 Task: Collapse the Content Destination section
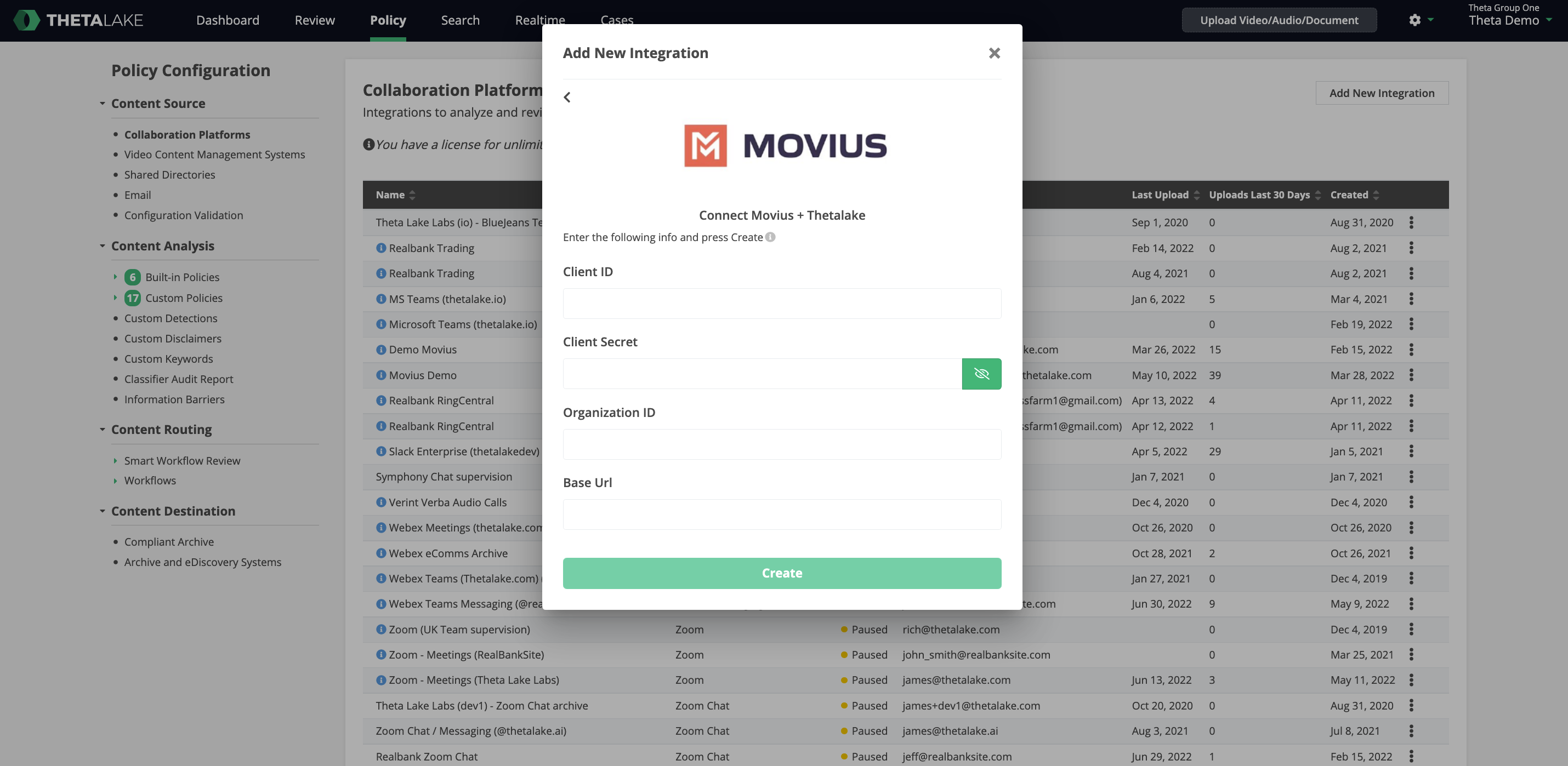[x=103, y=511]
